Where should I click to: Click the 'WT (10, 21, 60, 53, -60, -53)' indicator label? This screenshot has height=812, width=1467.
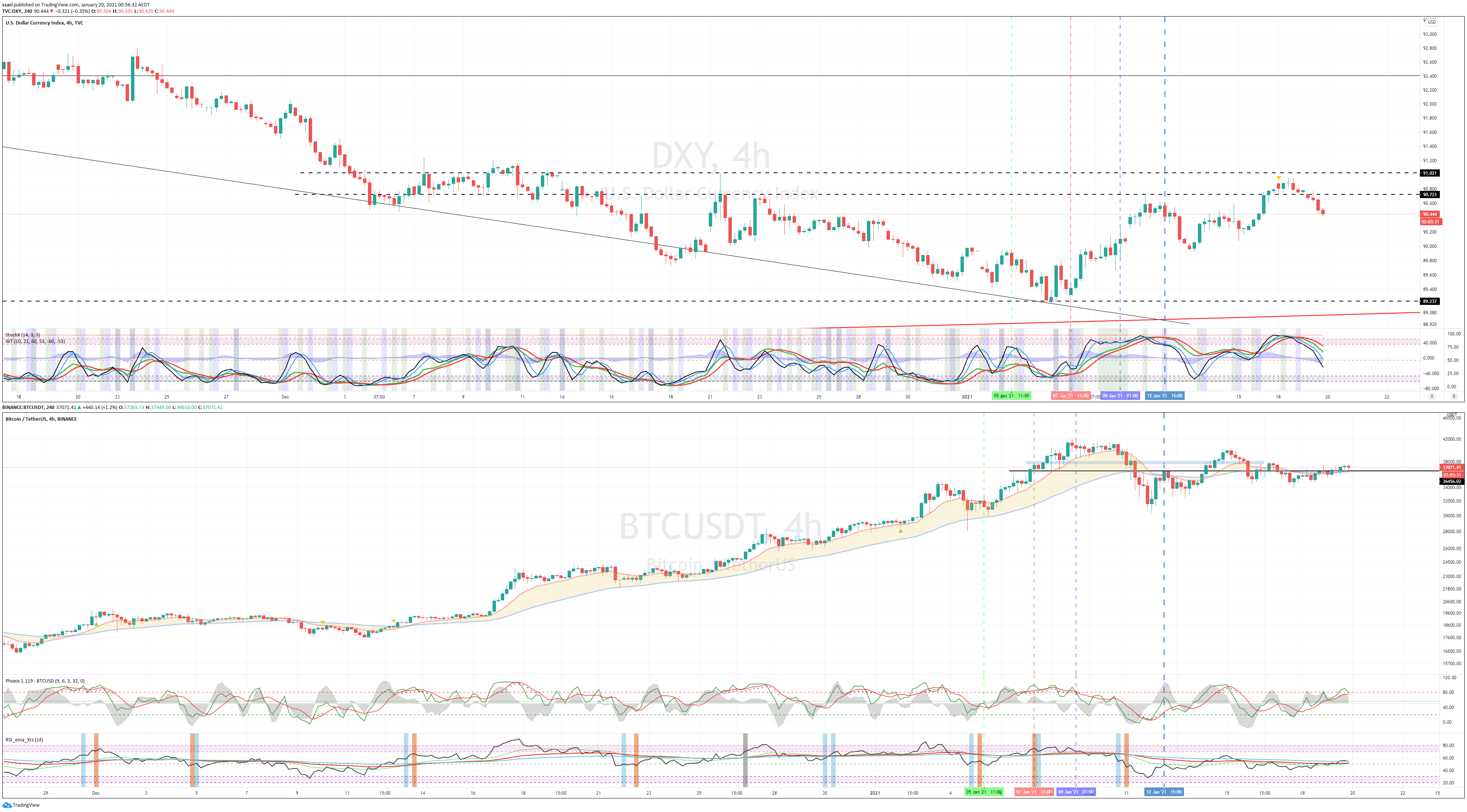pos(35,341)
